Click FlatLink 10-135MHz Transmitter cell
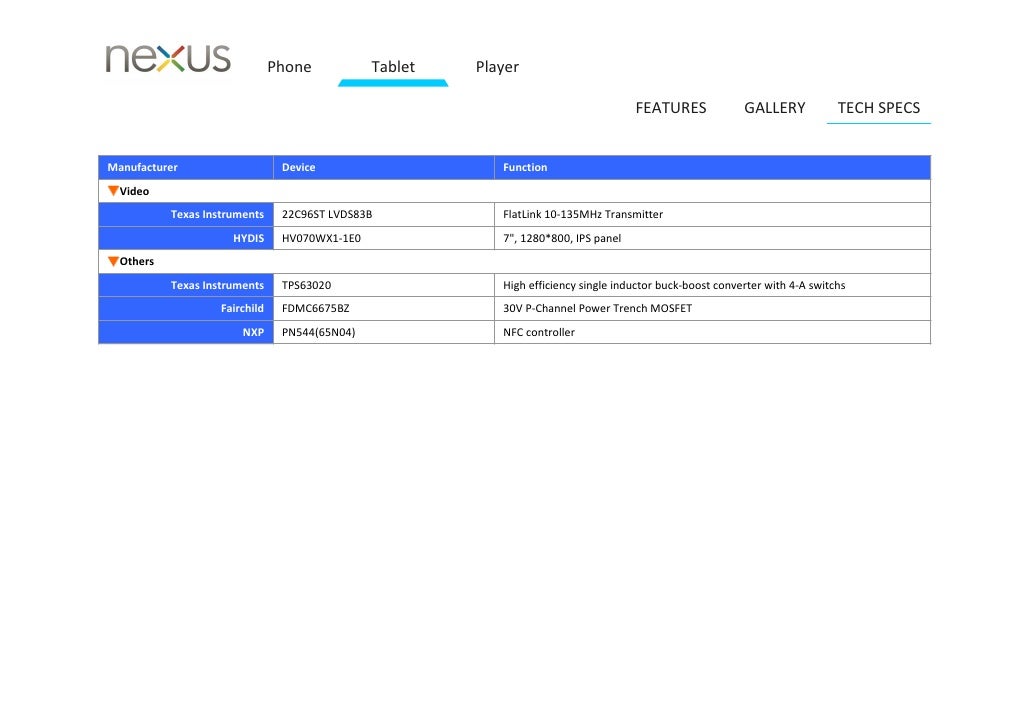This screenshot has height=728, width=1030. [712, 215]
